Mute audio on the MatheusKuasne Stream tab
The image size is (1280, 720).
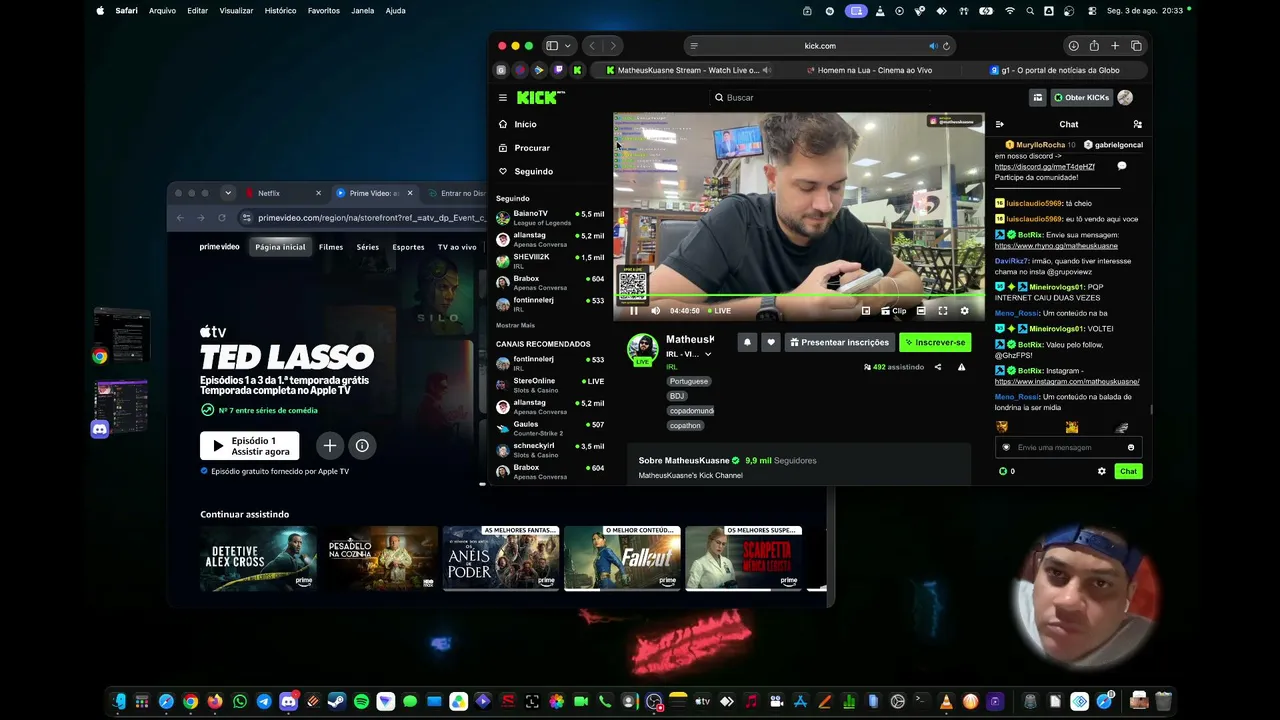[767, 70]
